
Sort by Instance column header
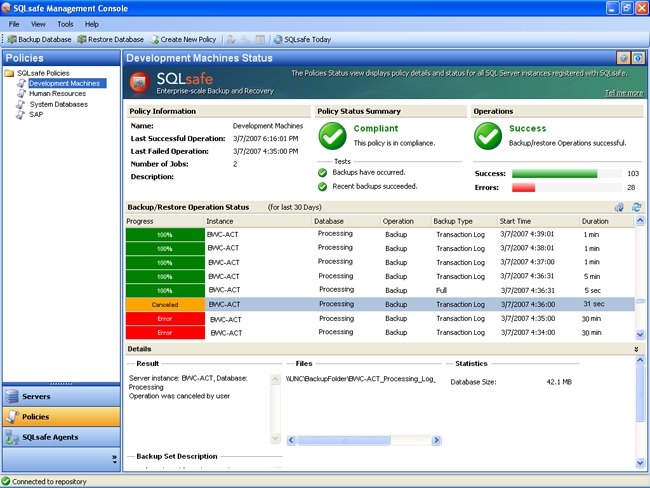pyautogui.click(x=258, y=221)
